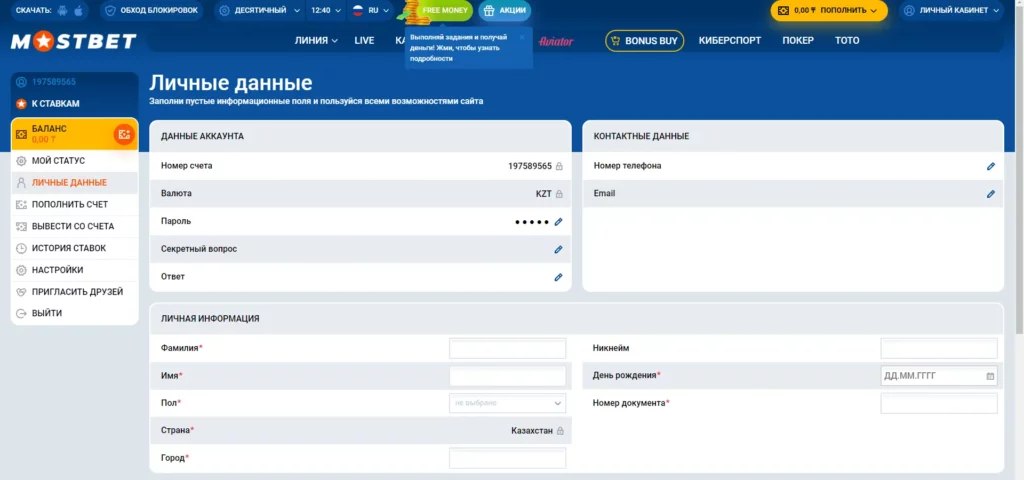The width and height of the screenshot is (1024, 480).
Task: Click the Пополнить balance button
Action: click(x=829, y=10)
